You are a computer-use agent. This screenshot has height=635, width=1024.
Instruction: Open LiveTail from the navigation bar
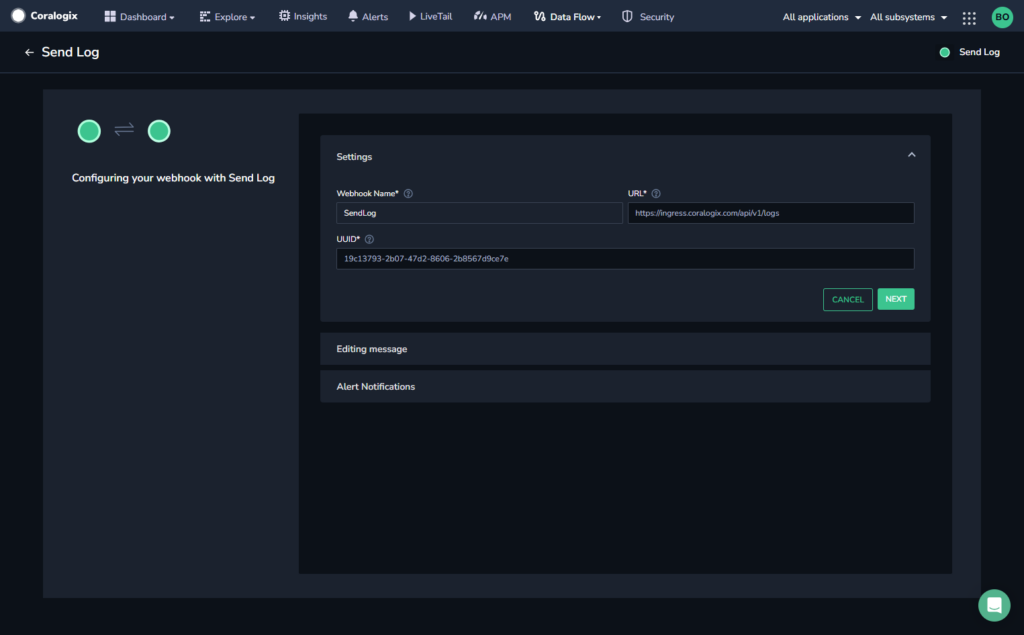pyautogui.click(x=430, y=16)
